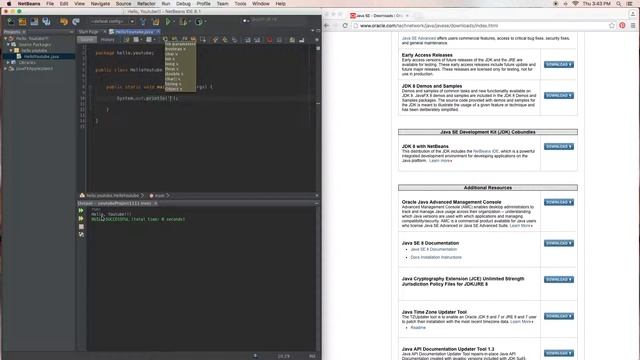Click main breadcrumb below editor
Screen dimensions: 640x360
point(159,196)
